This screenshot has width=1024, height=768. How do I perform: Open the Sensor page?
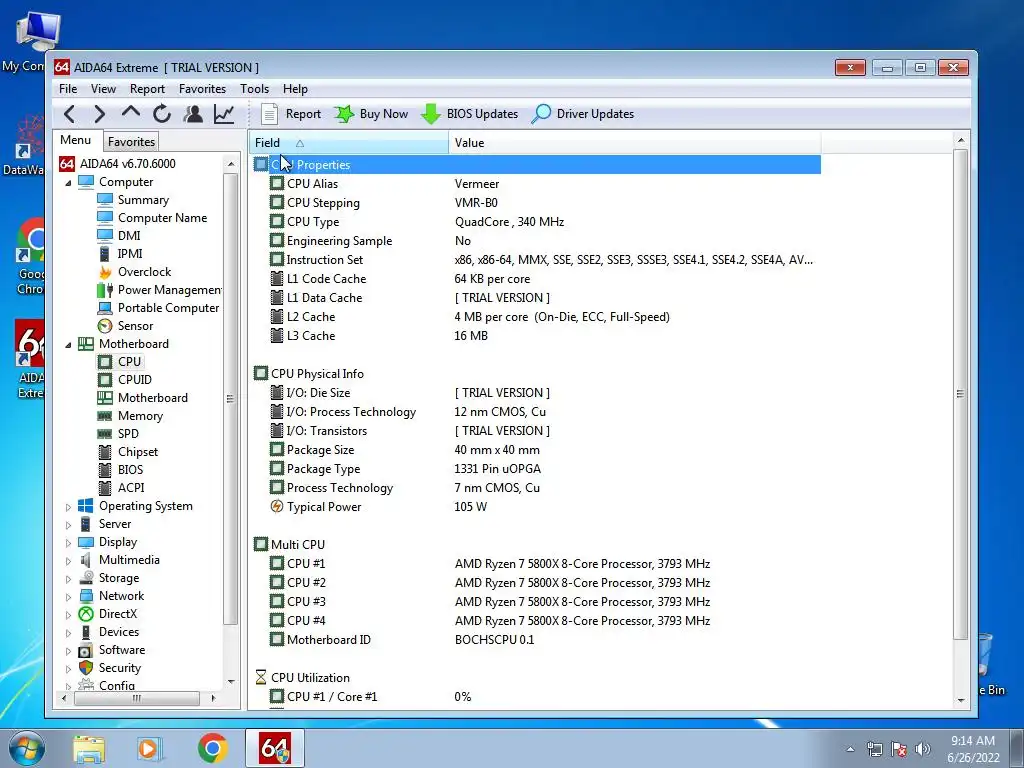[x=125, y=326]
